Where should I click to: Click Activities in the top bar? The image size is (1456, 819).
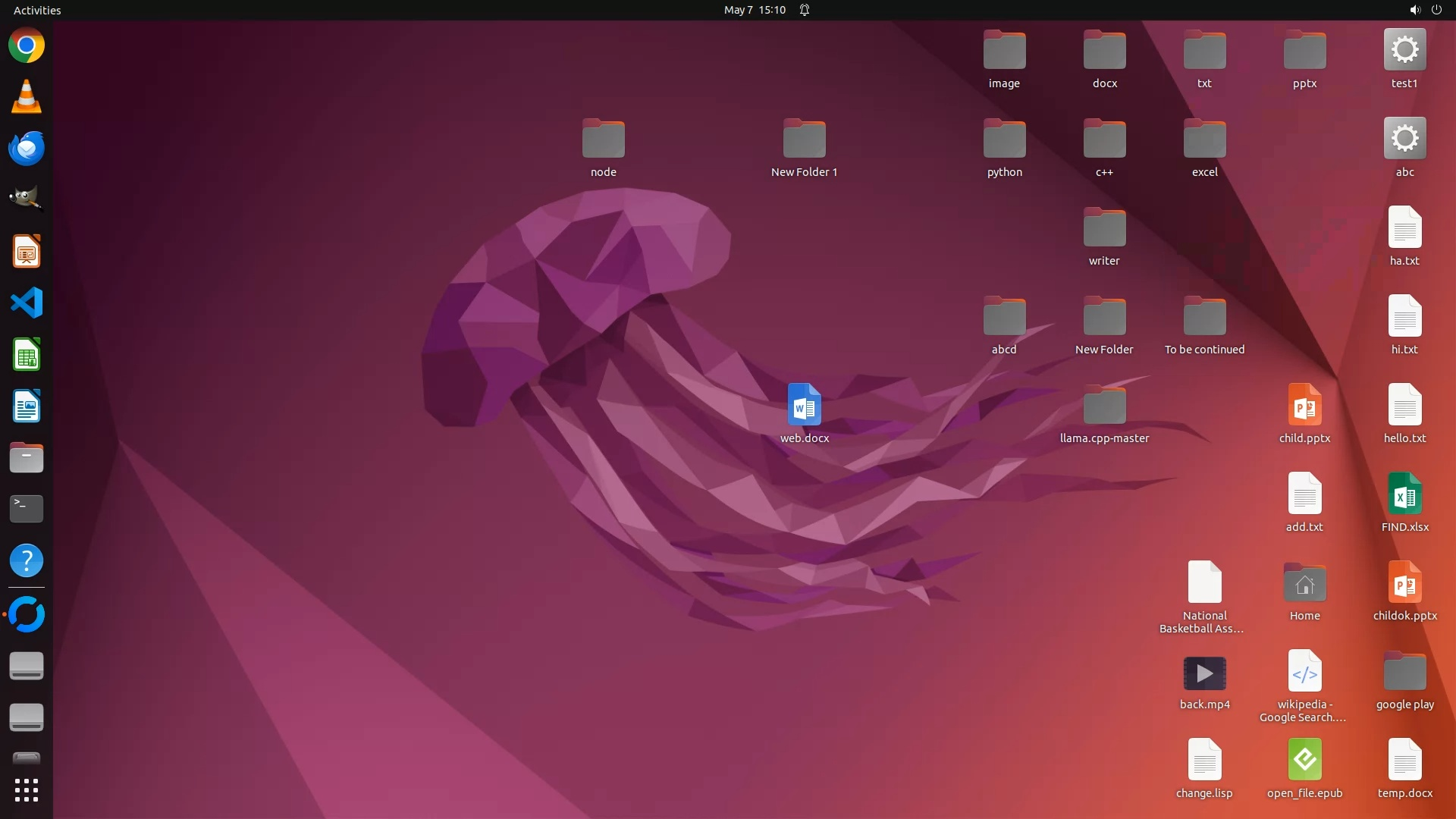[37, 10]
